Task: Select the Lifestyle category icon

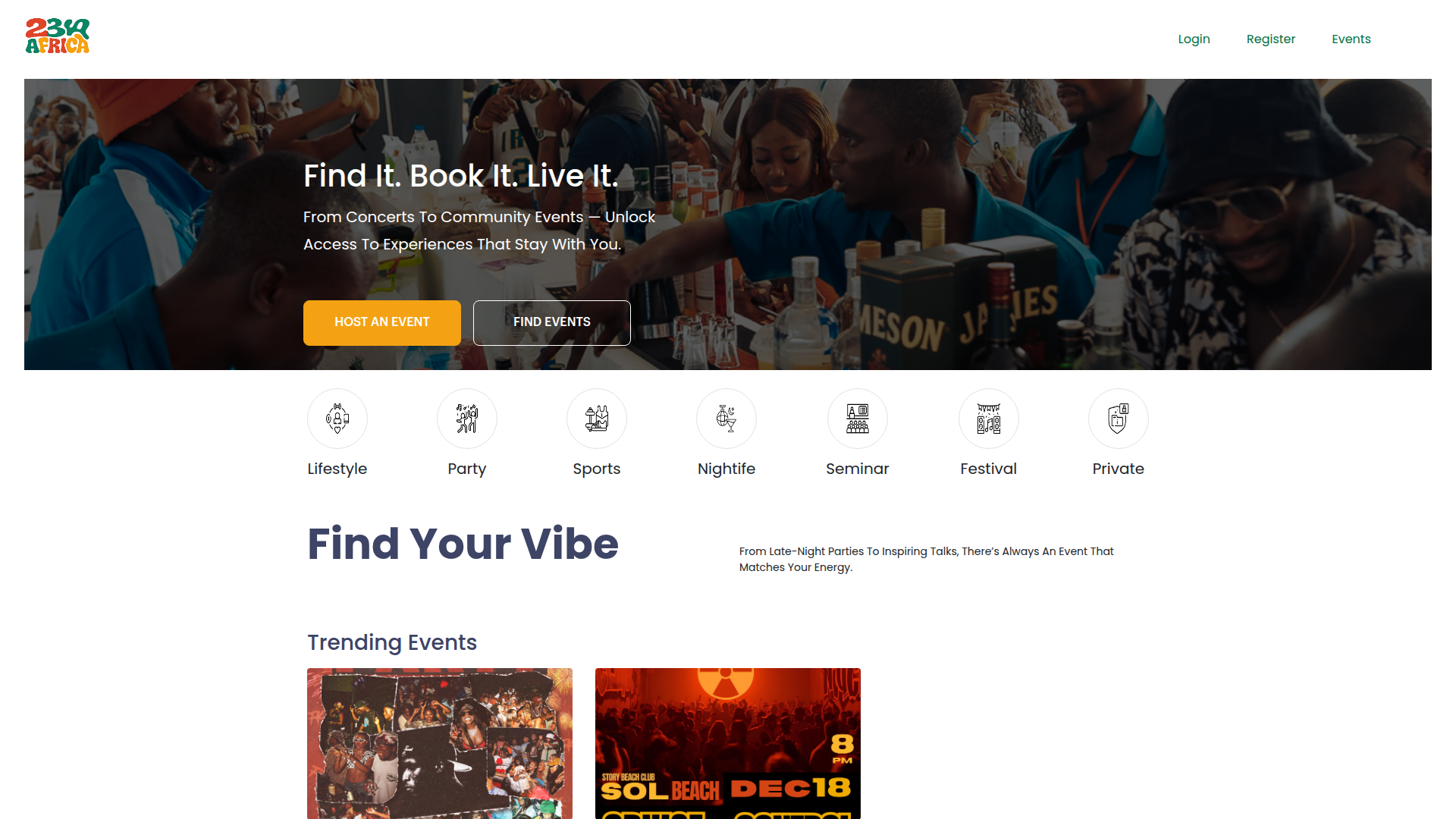Action: click(x=337, y=419)
